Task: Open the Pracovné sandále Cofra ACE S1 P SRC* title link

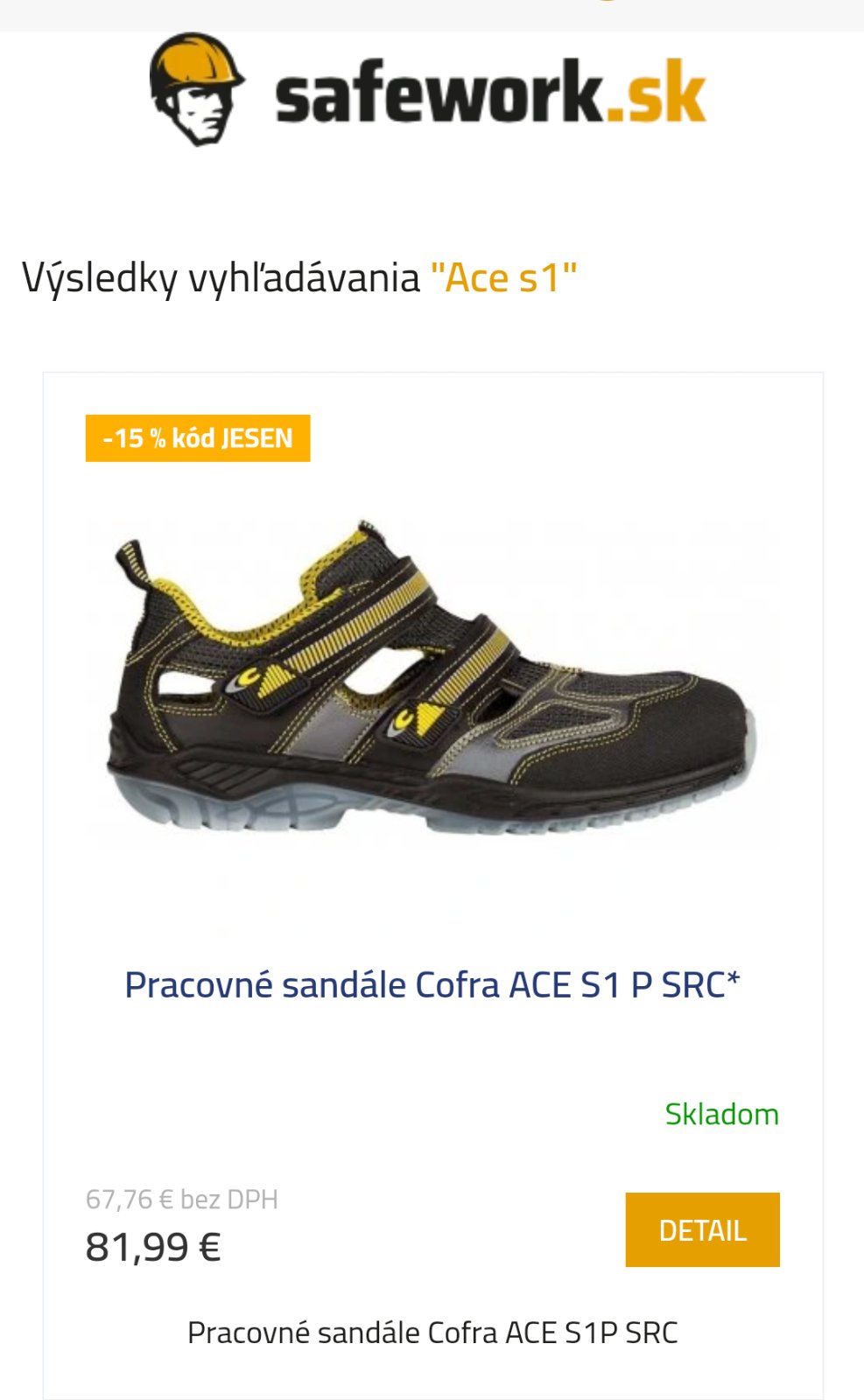Action: (x=432, y=984)
